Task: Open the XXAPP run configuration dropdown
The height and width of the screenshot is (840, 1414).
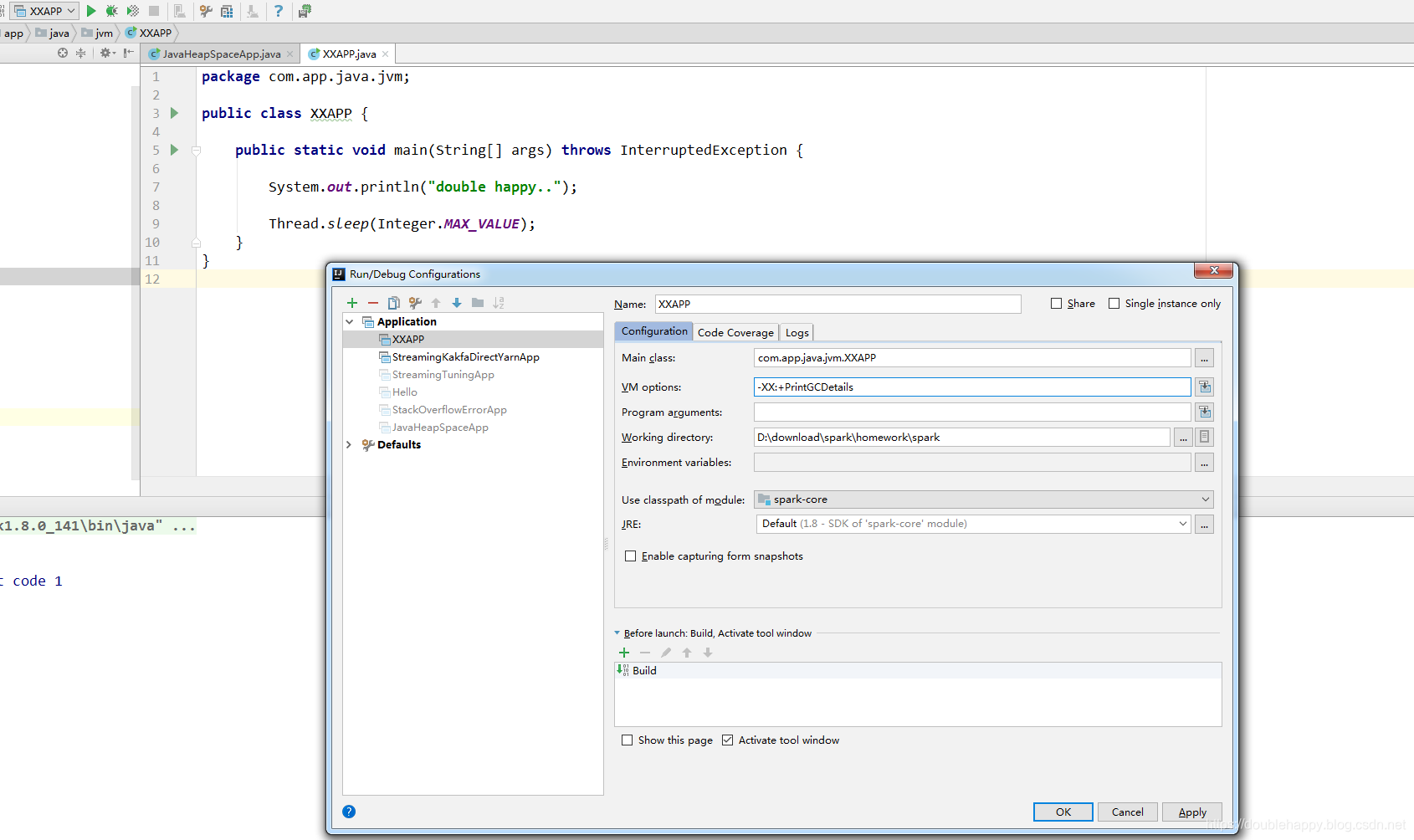Action: [45, 11]
